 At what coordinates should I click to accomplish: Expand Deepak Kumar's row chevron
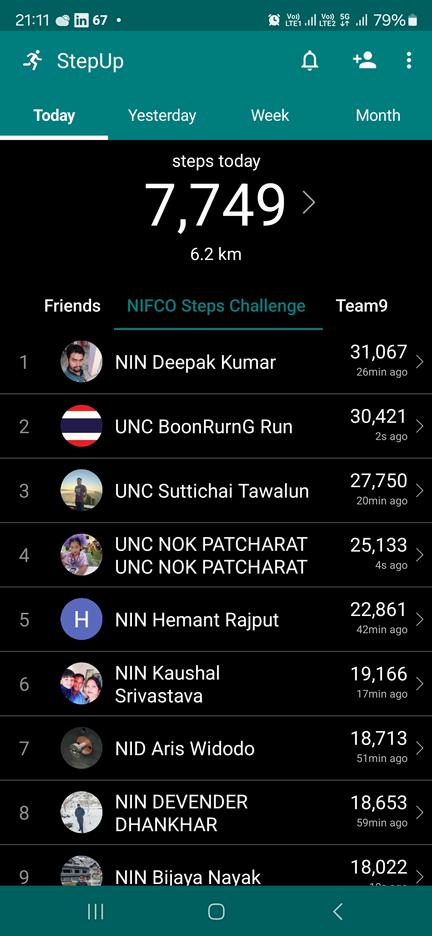pyautogui.click(x=419, y=362)
